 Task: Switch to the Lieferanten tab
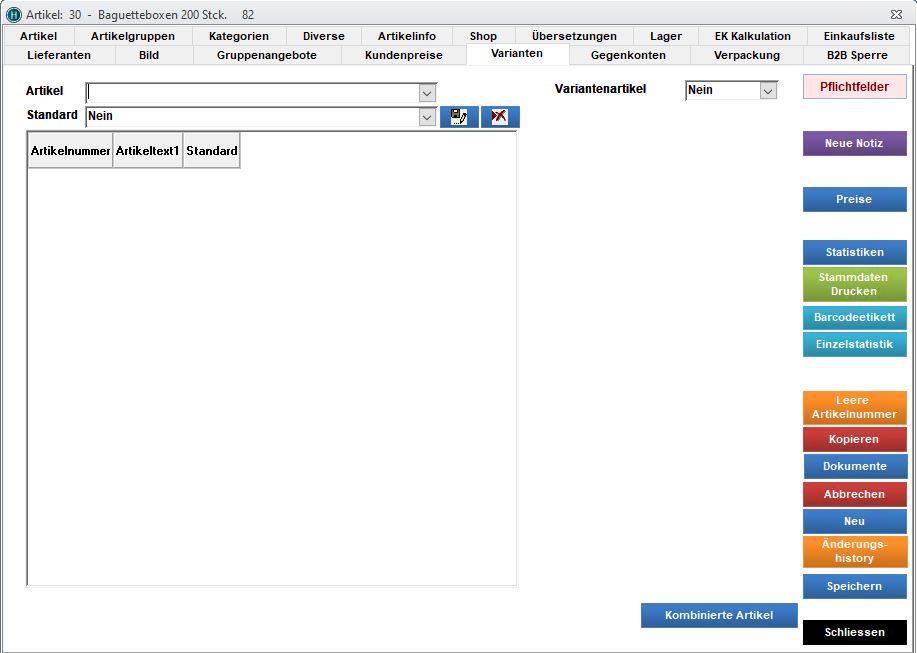click(x=59, y=55)
